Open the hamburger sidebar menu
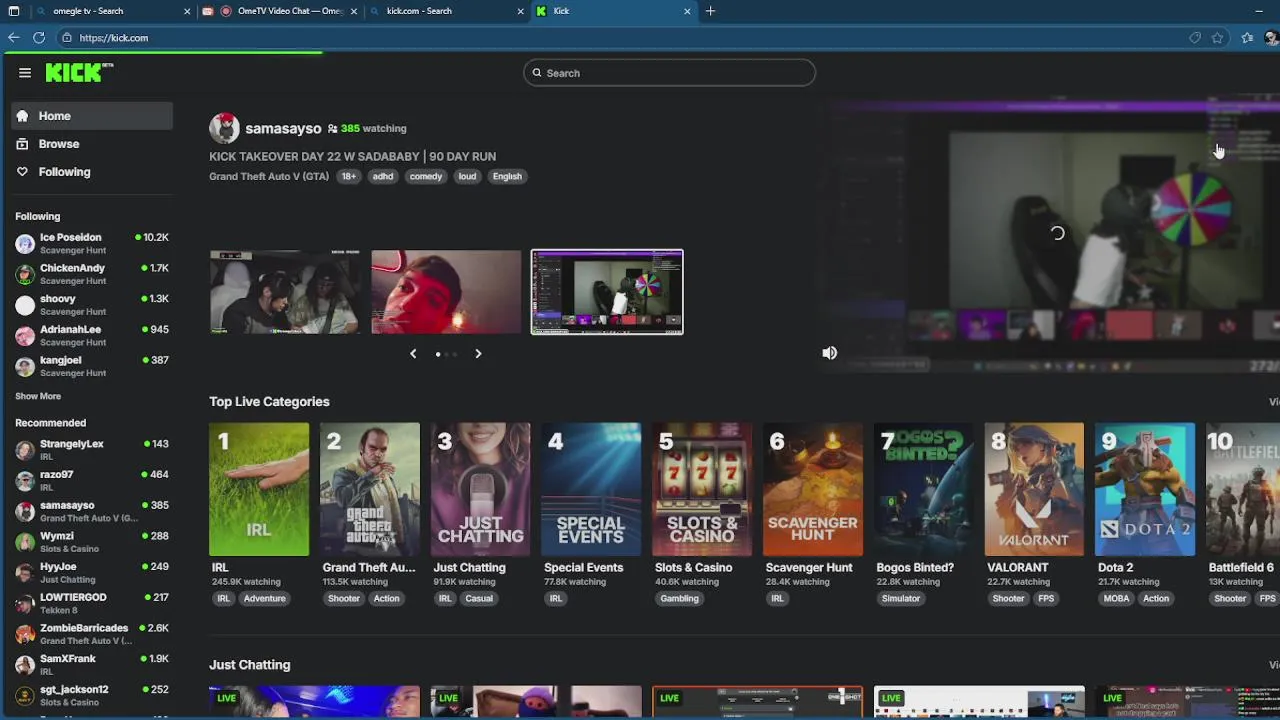This screenshot has height=720, width=1280. 25,73
